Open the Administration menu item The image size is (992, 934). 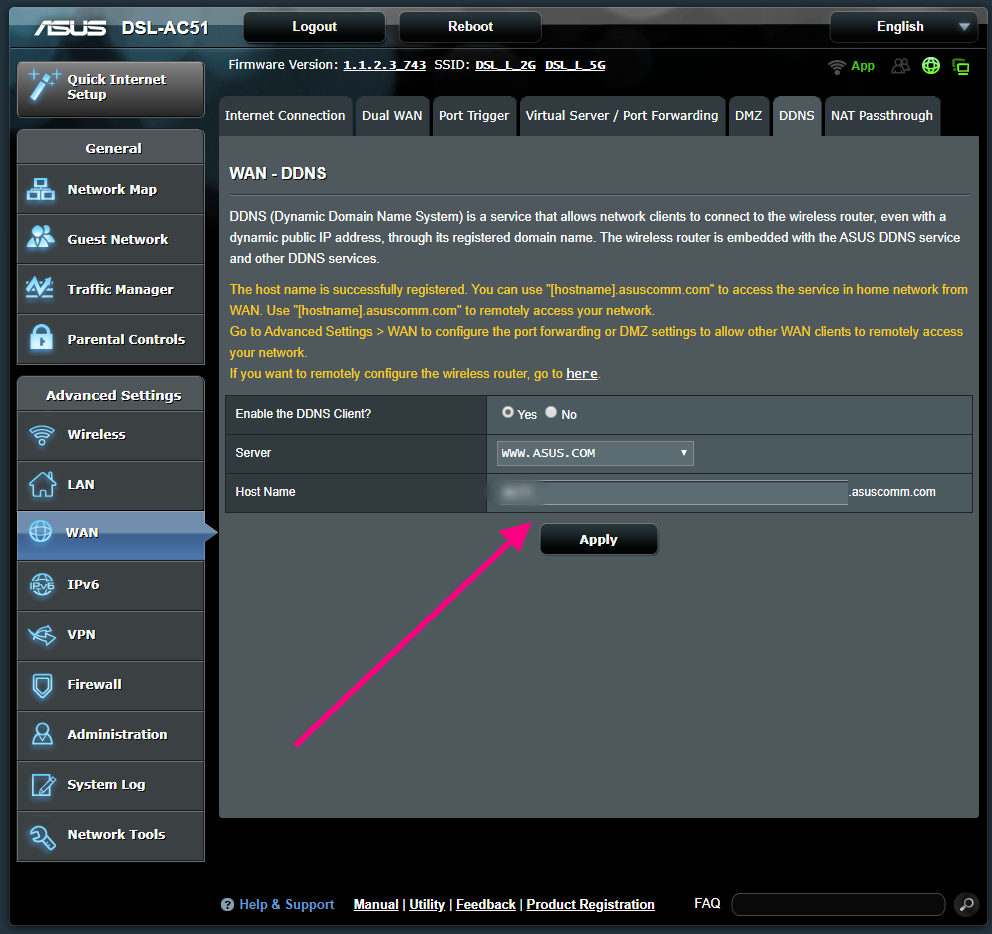click(111, 735)
